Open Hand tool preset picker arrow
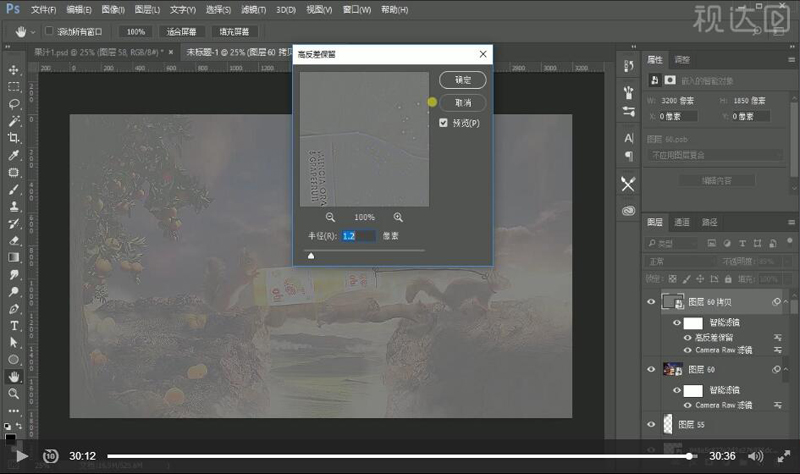 pos(33,32)
